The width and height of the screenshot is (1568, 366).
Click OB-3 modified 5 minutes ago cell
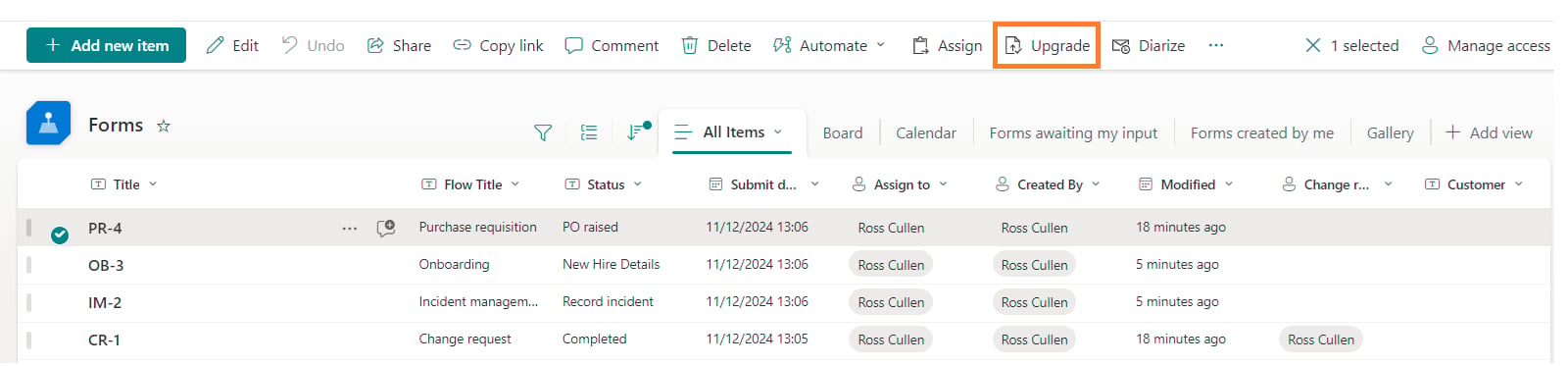[1177, 264]
